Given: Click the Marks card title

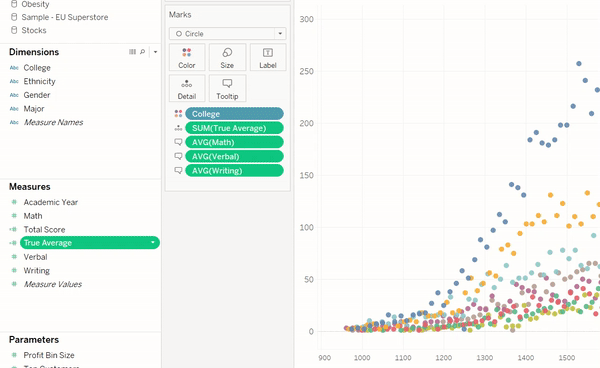Looking at the screenshot, I should (180, 15).
